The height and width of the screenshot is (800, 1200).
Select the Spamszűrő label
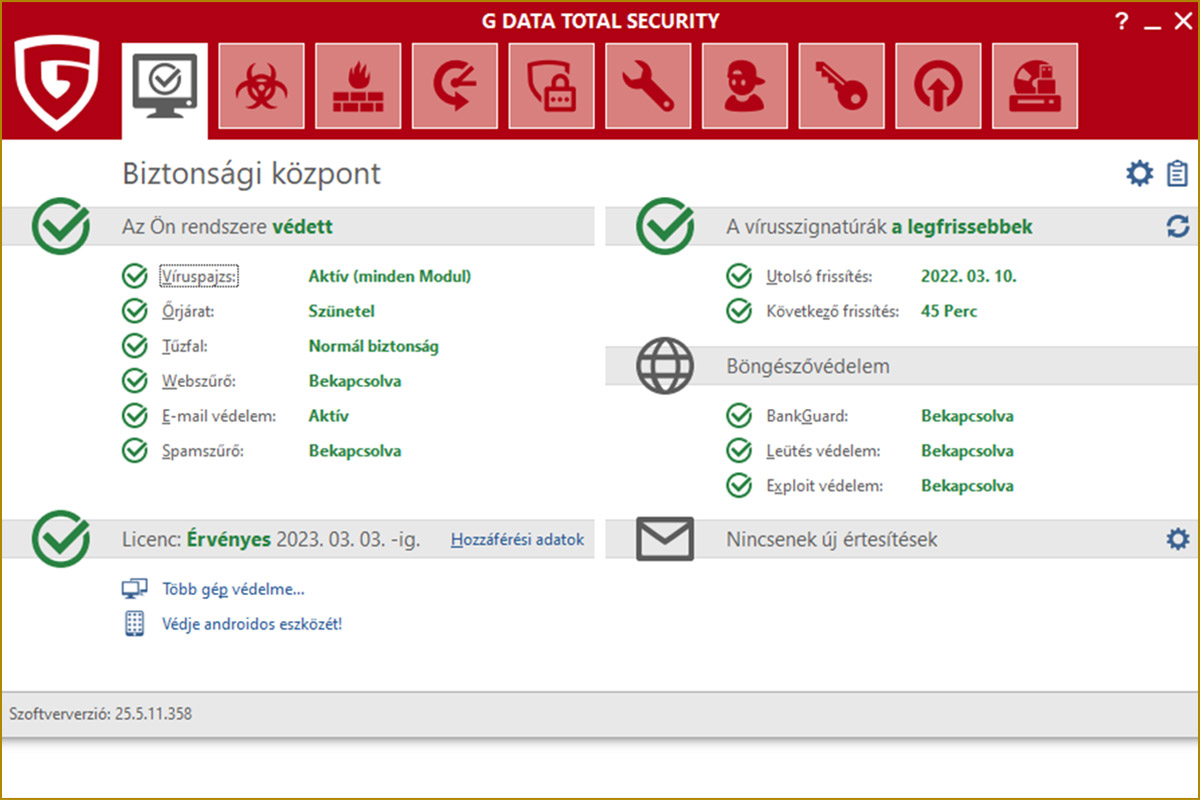203,451
